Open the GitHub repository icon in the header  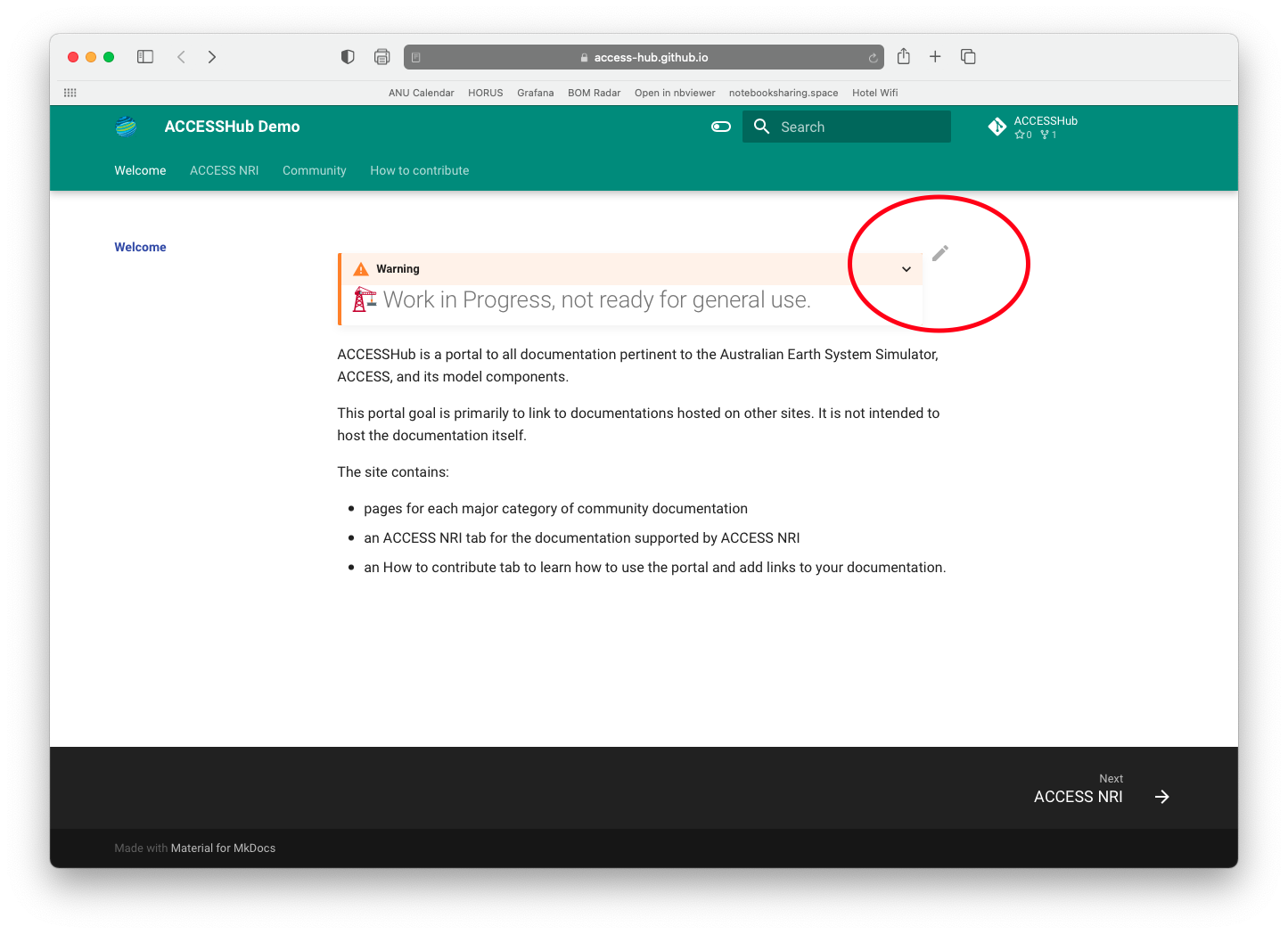[x=997, y=126]
